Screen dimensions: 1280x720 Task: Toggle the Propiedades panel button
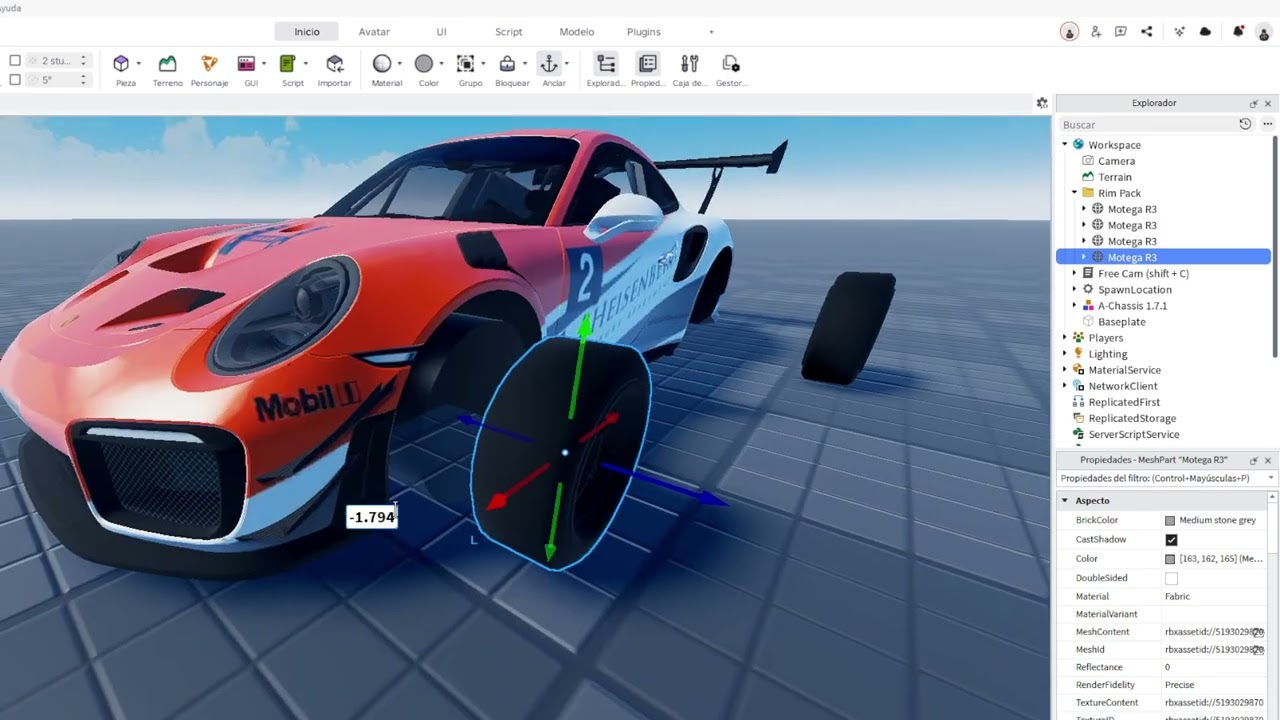[x=648, y=64]
